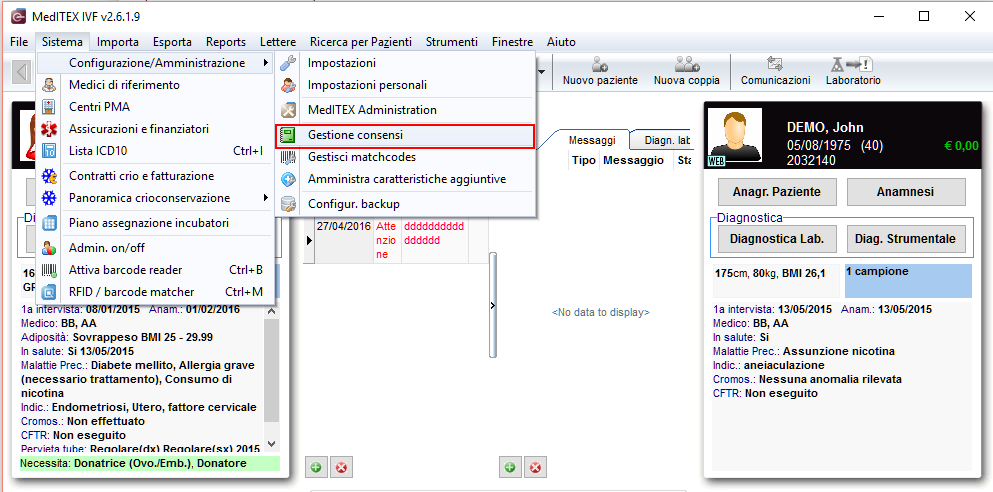The image size is (993, 492).
Task: Click the row indicator arrow for 27/04/2016
Action: (310, 240)
